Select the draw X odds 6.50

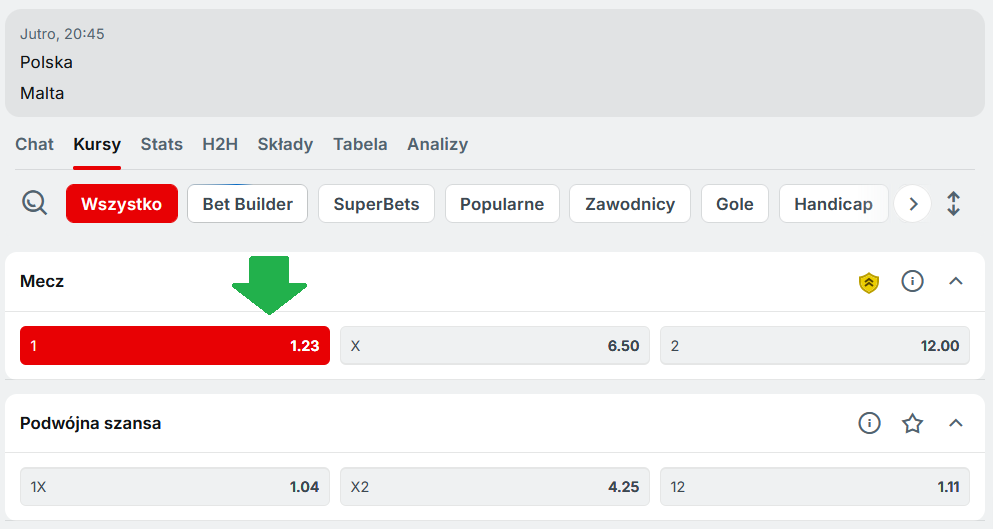tap(495, 345)
